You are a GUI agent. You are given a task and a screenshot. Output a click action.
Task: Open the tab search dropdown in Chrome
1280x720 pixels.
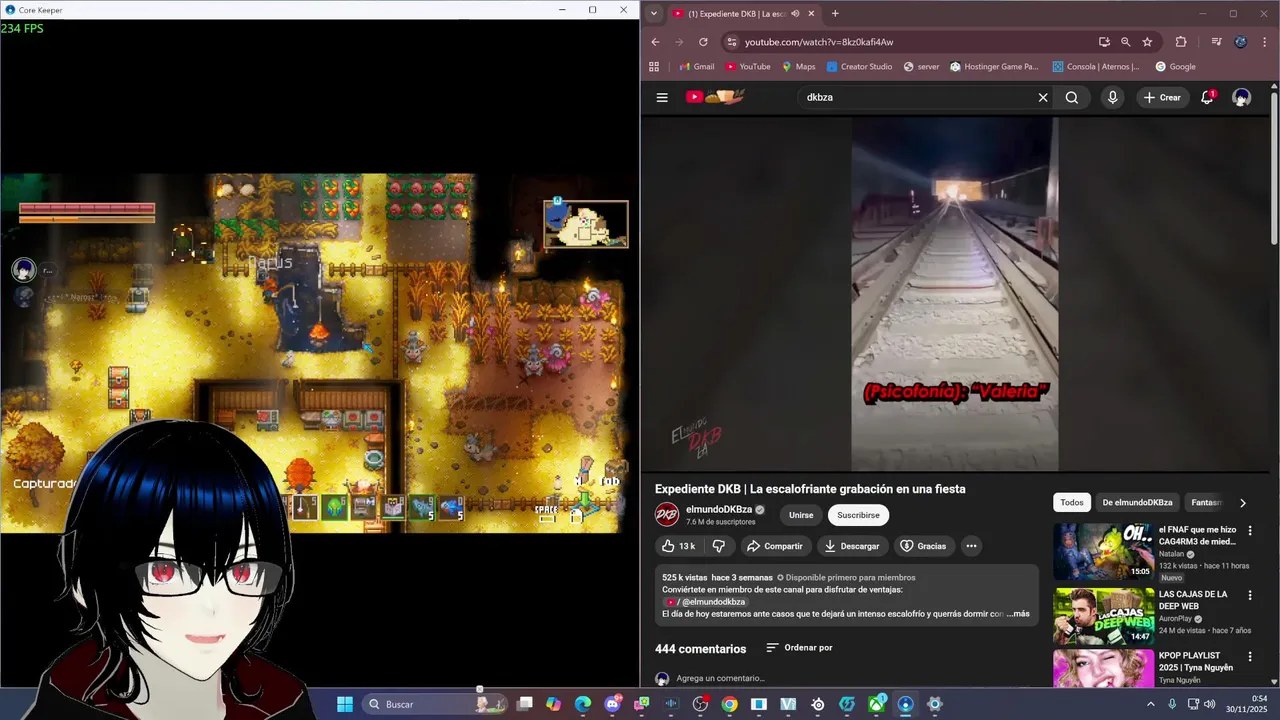653,14
